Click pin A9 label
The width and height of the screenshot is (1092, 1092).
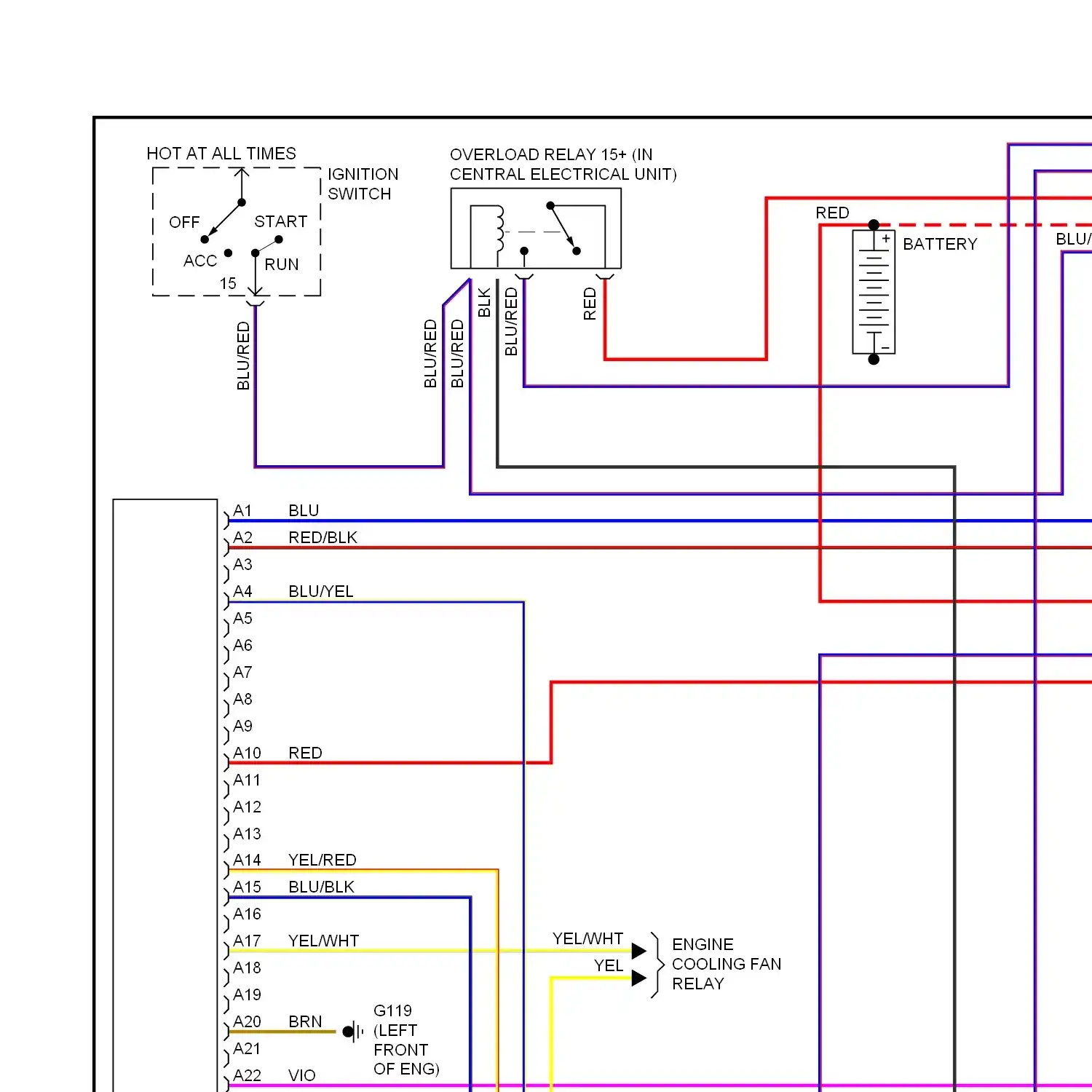242,726
